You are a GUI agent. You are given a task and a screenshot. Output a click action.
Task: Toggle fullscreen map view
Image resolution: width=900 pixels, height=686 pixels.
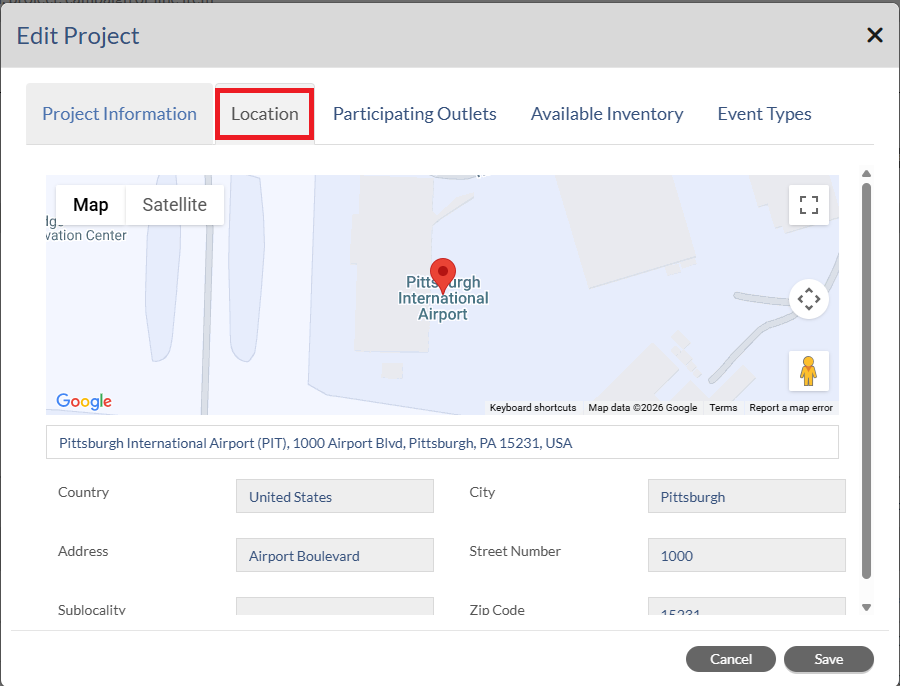pos(808,205)
